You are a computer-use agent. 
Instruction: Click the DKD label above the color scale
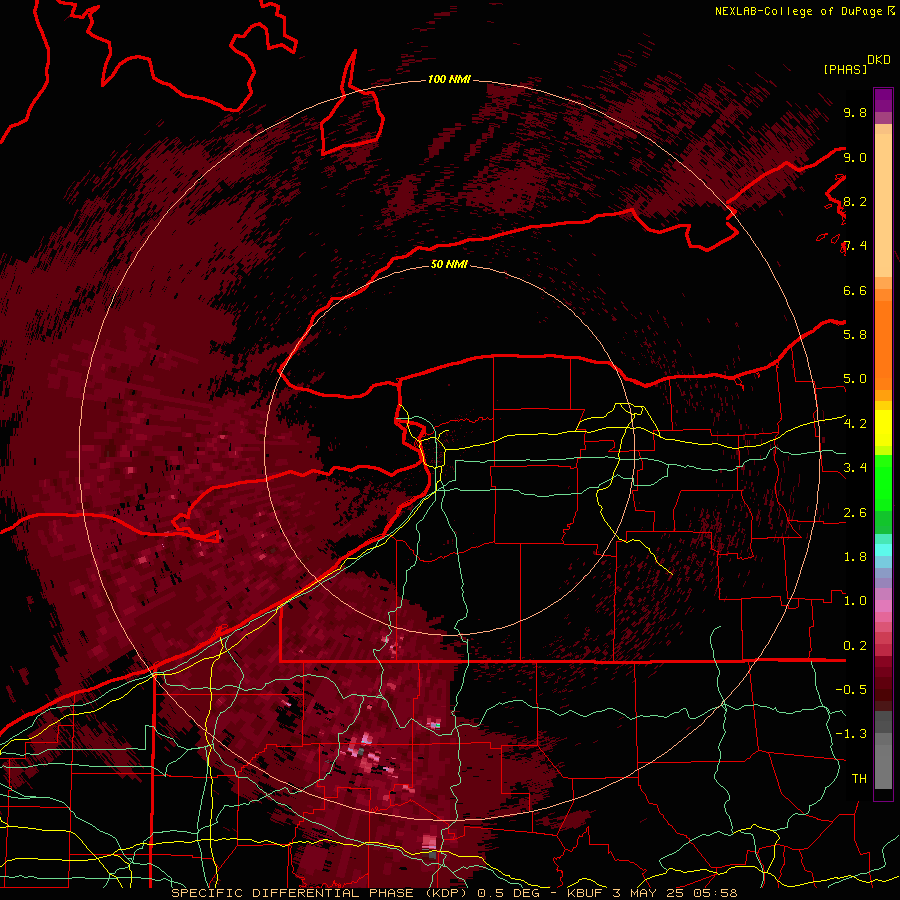(879, 60)
